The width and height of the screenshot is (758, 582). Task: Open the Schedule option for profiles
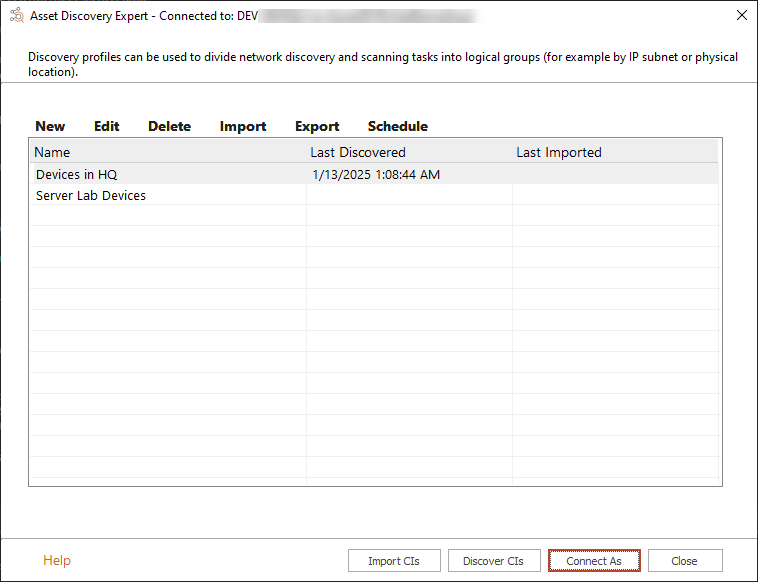[397, 126]
